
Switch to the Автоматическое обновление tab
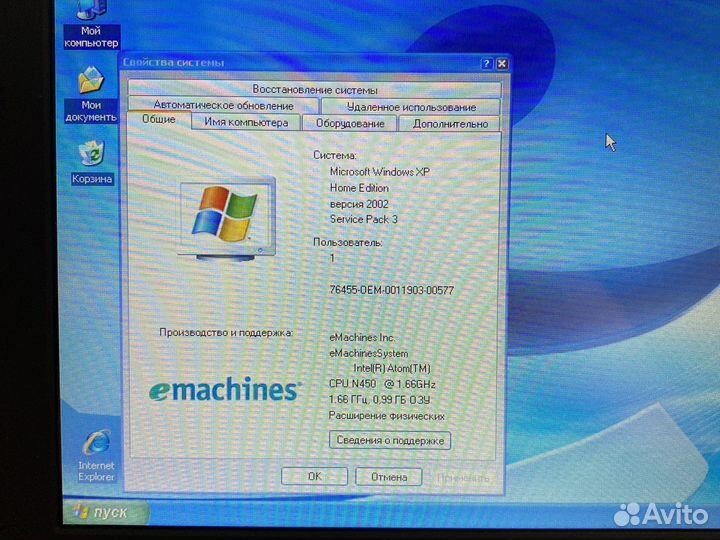[223, 106]
